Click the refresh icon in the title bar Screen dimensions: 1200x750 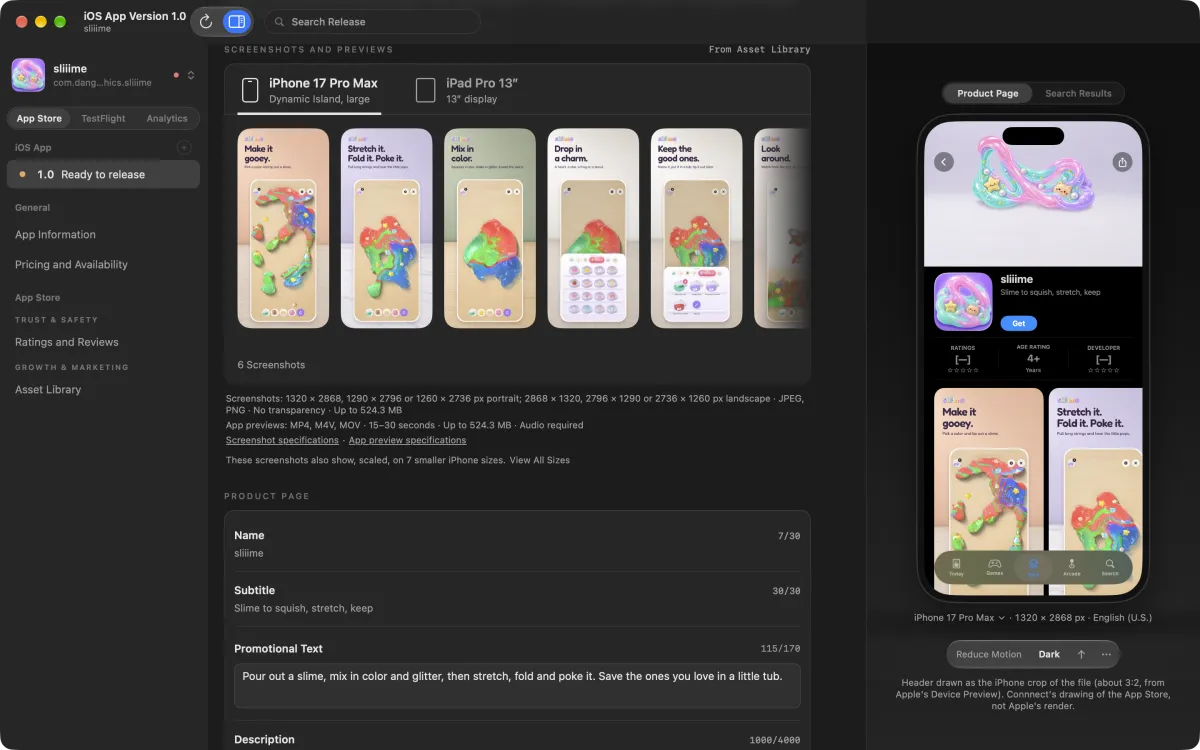[207, 21]
